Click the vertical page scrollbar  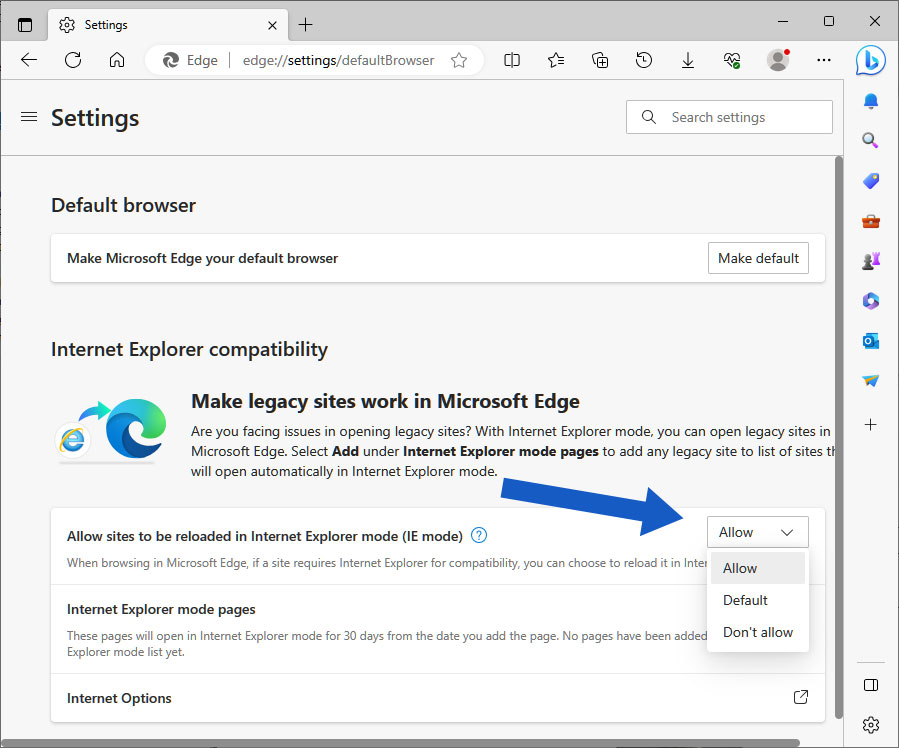point(839,437)
